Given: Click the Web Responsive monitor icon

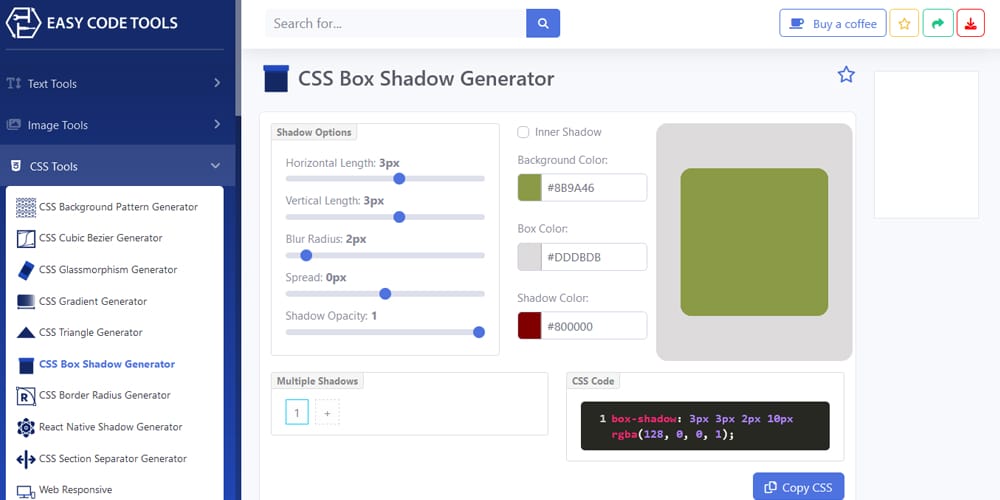Looking at the screenshot, I should [26, 491].
